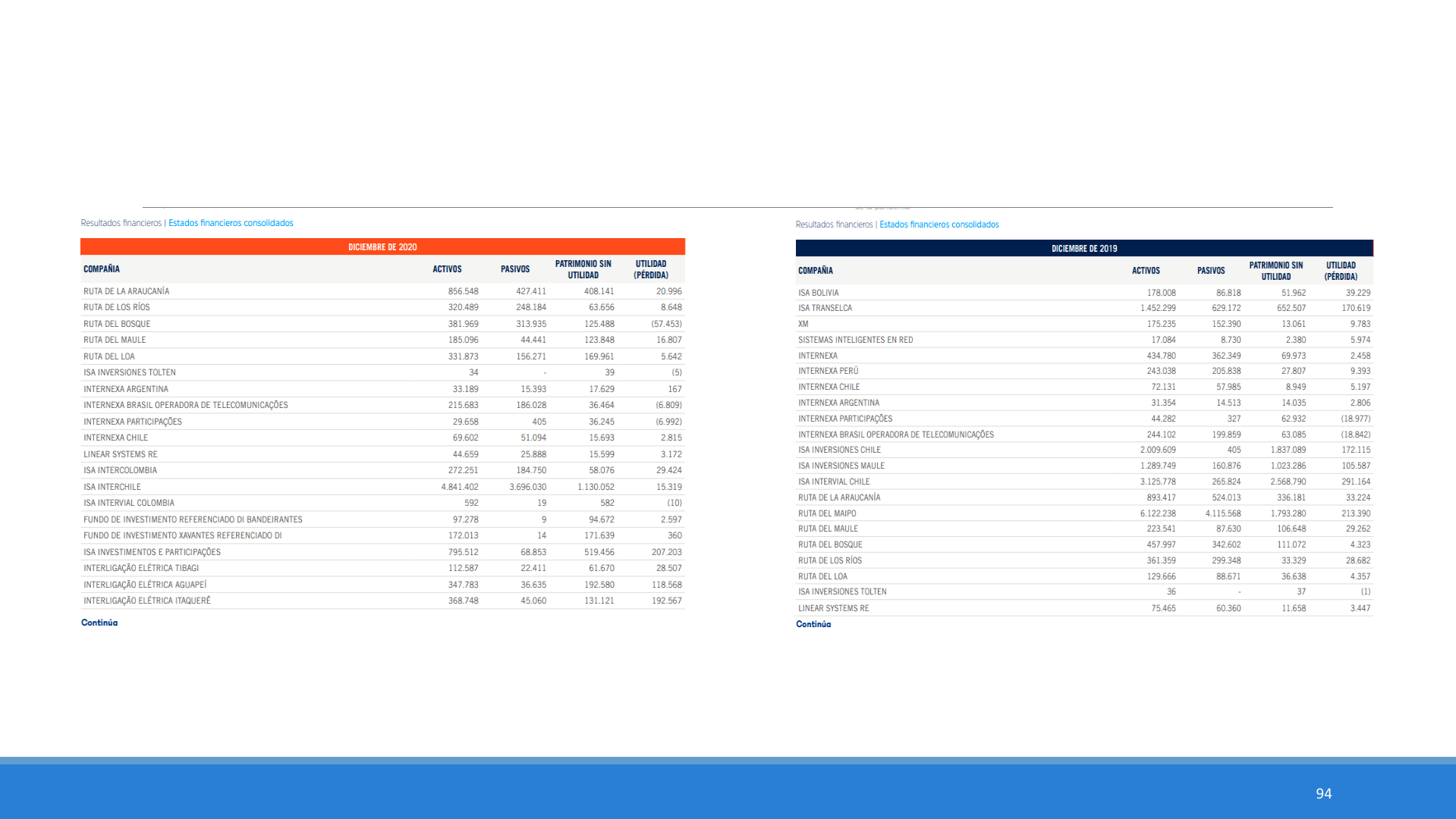1456x819 pixels.
Task: Open Estados financieros consolidados link above 2019 table
Action: (939, 224)
